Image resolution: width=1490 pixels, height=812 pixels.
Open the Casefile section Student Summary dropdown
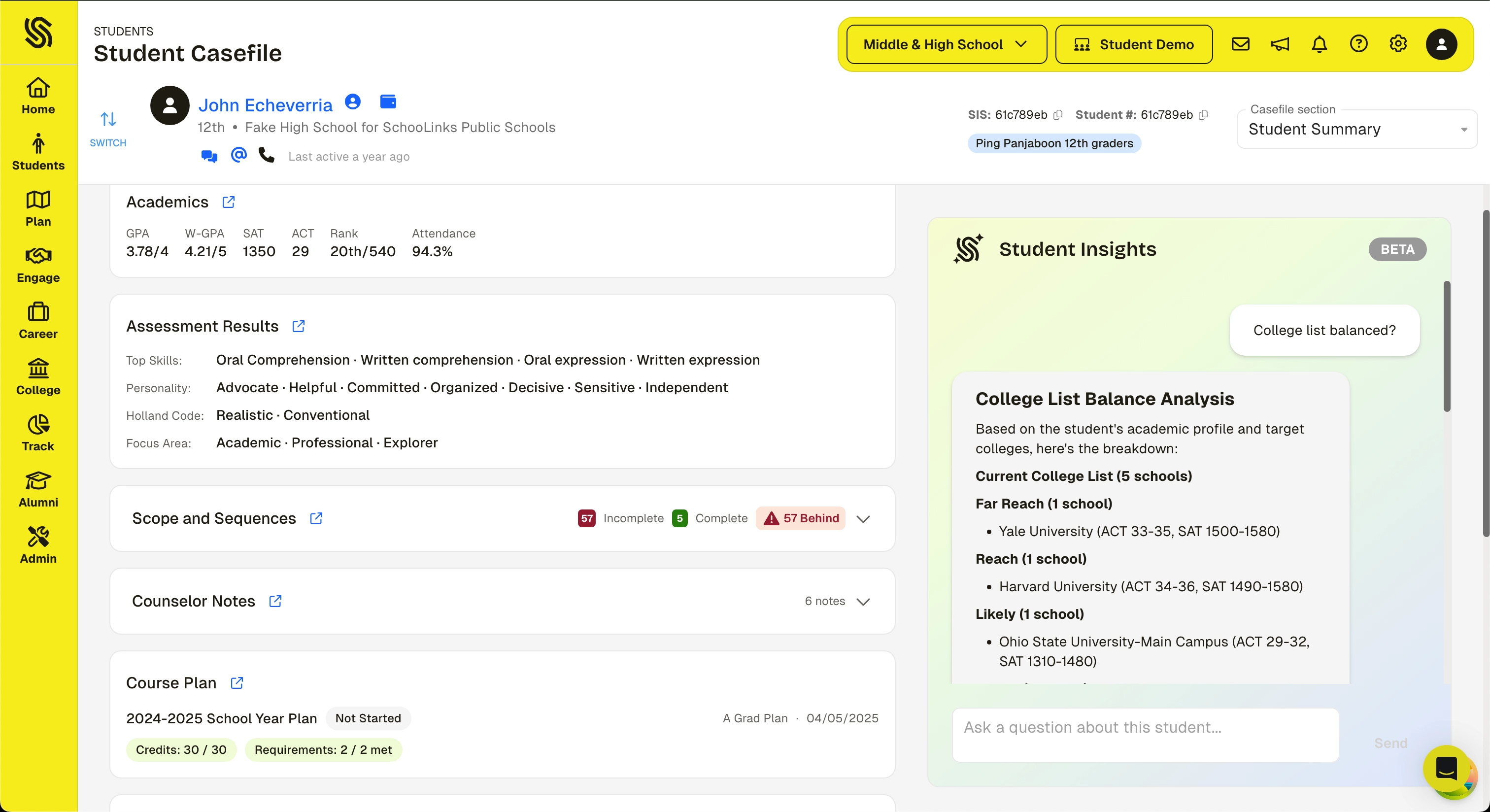coord(1357,129)
